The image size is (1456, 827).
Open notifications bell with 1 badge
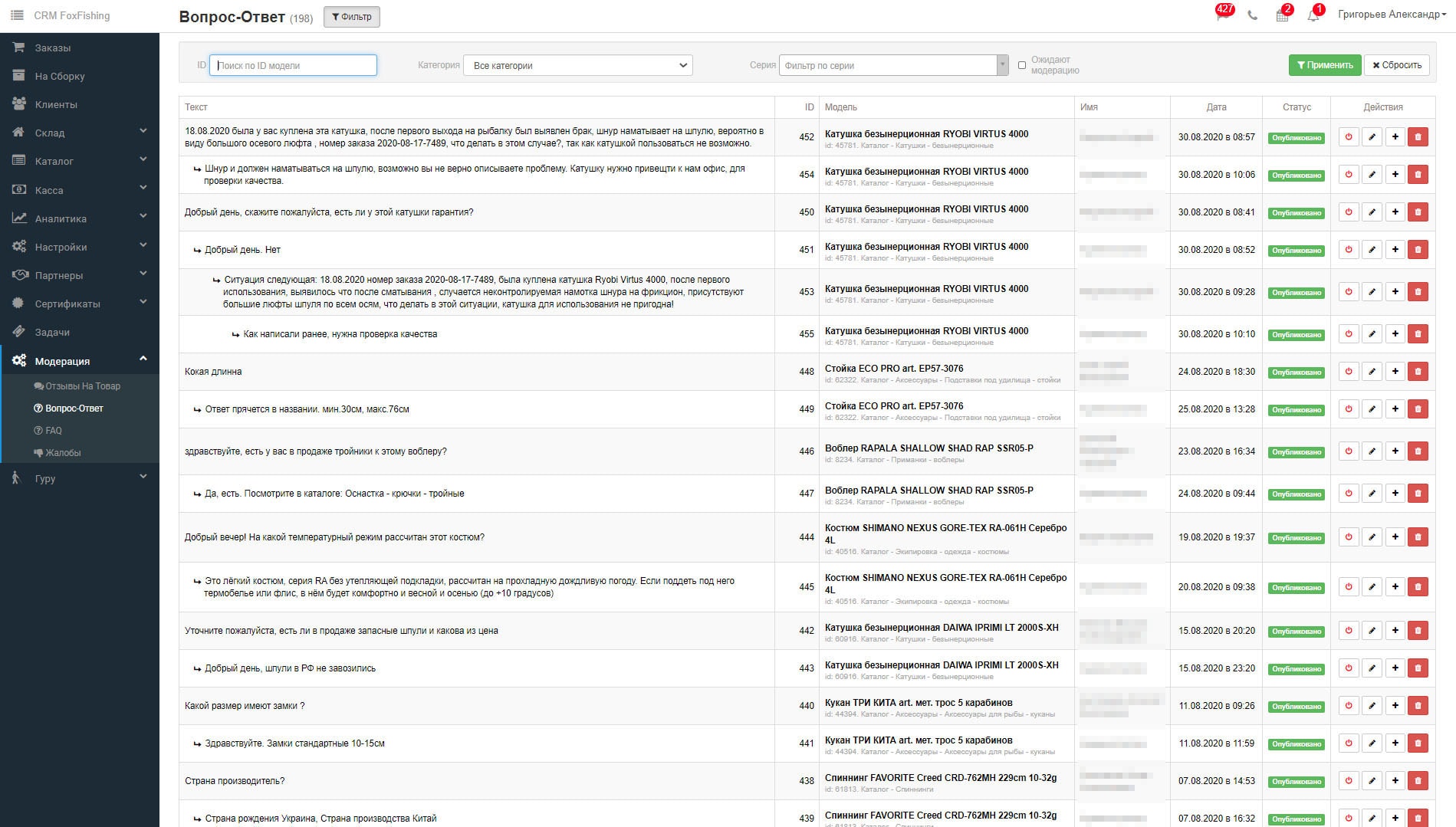(1314, 15)
